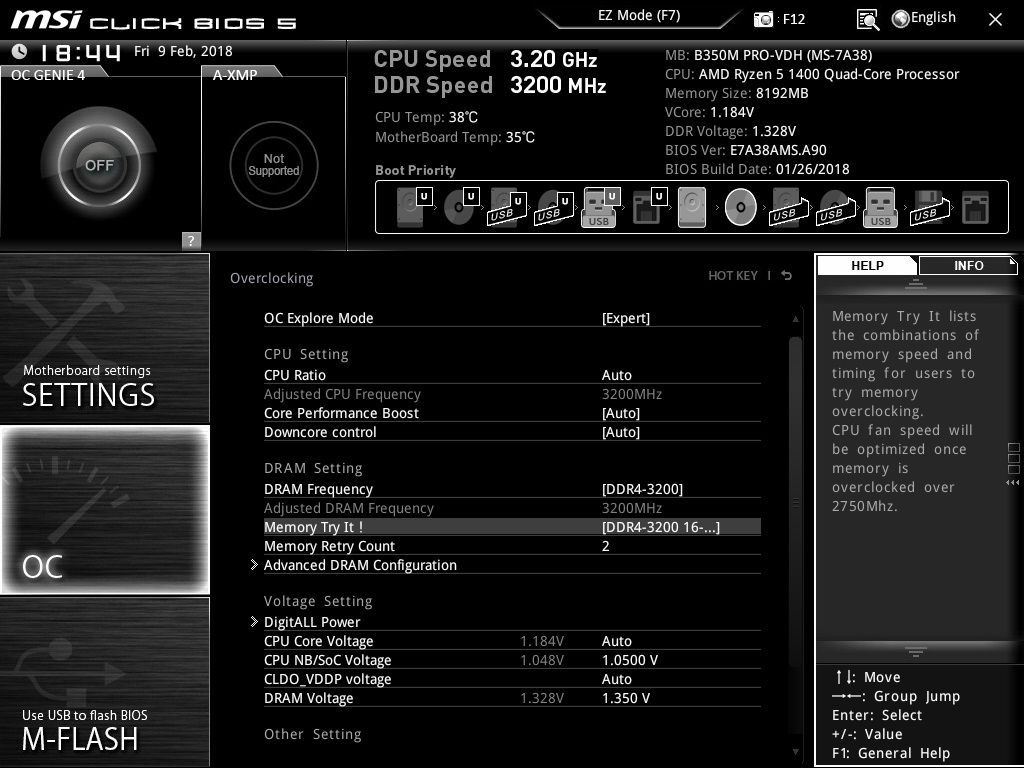
Task: Select the UEFI hard disk boot device icon
Action: pos(413,207)
